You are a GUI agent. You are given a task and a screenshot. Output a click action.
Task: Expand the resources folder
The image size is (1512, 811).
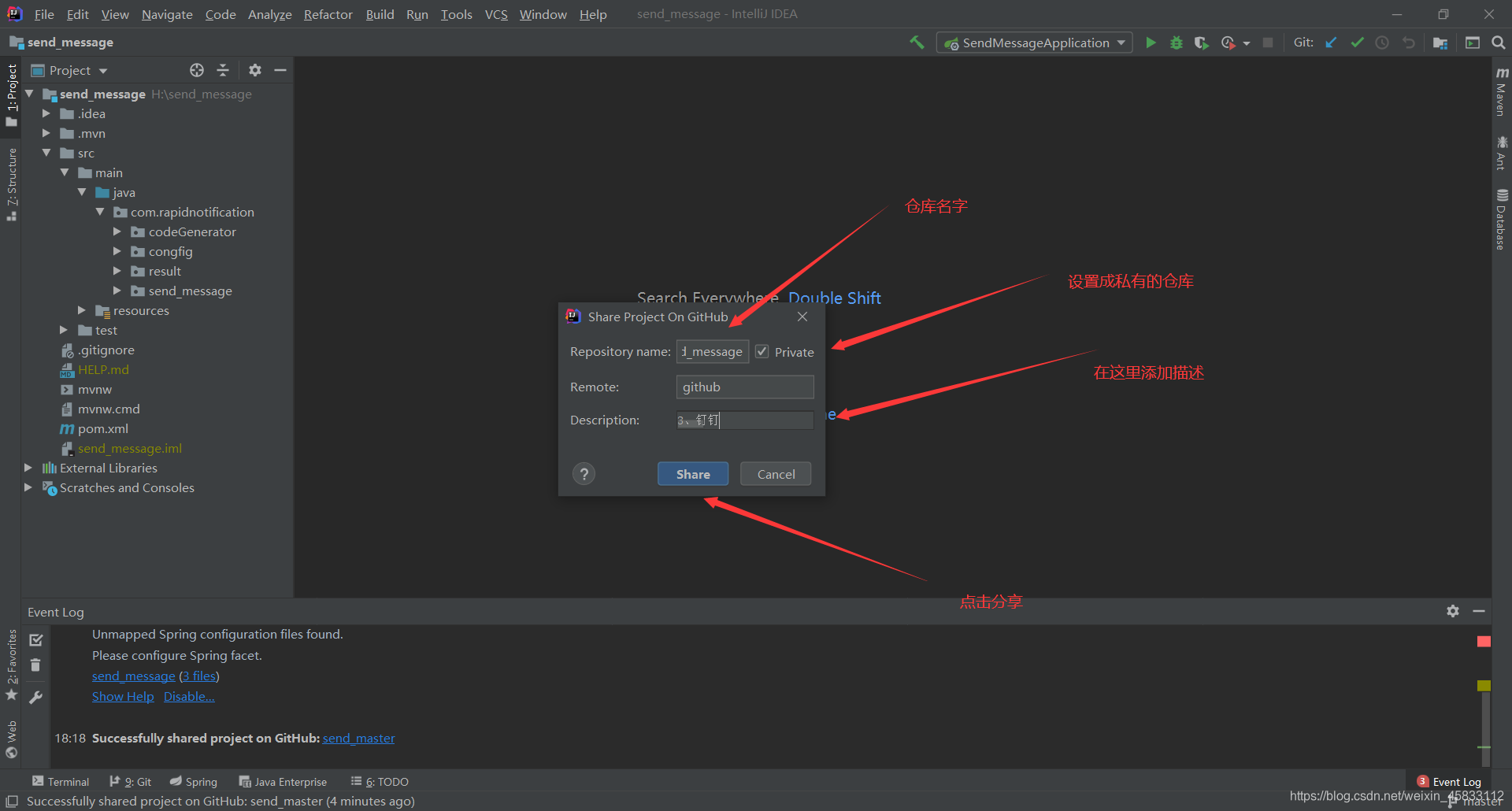(82, 310)
